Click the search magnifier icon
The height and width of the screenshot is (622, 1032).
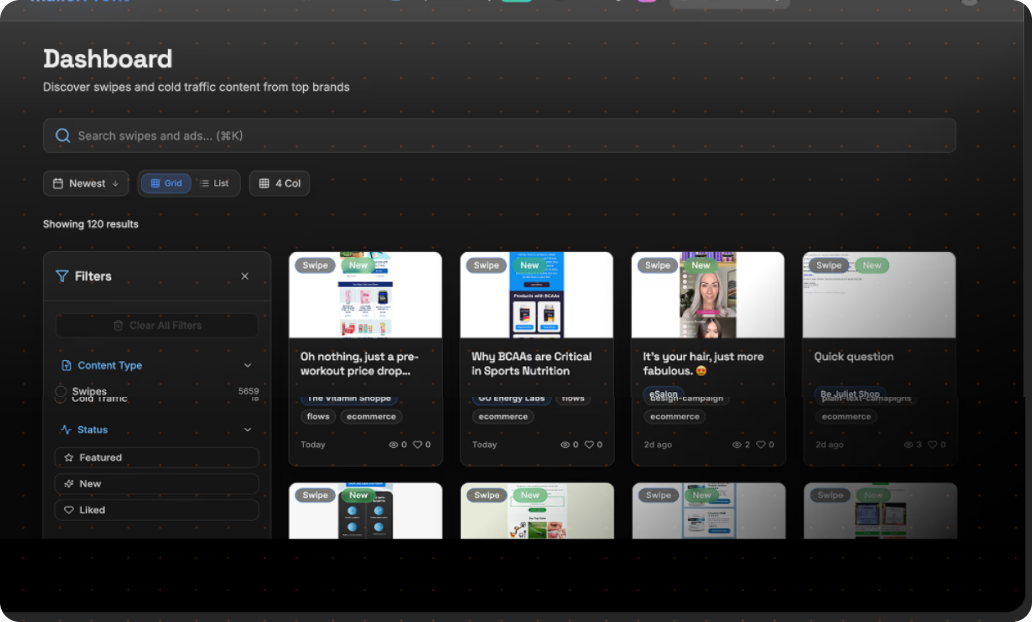point(63,136)
